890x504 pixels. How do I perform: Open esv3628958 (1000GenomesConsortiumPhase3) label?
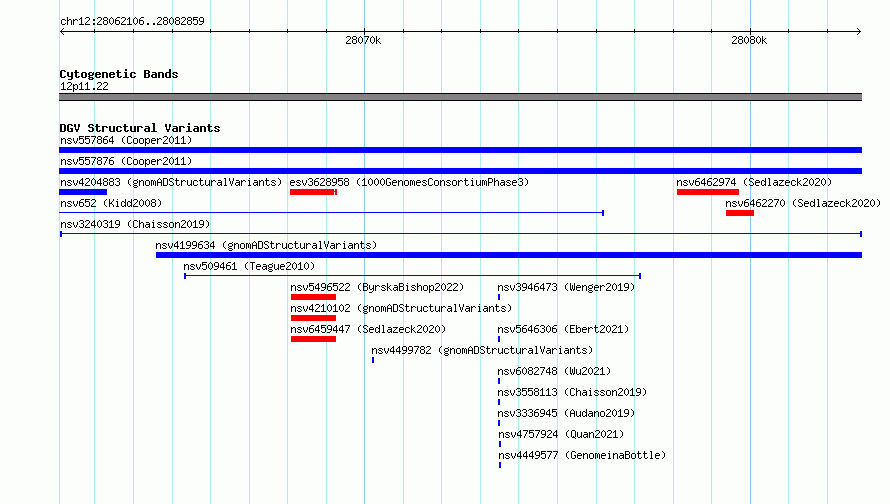click(x=409, y=182)
